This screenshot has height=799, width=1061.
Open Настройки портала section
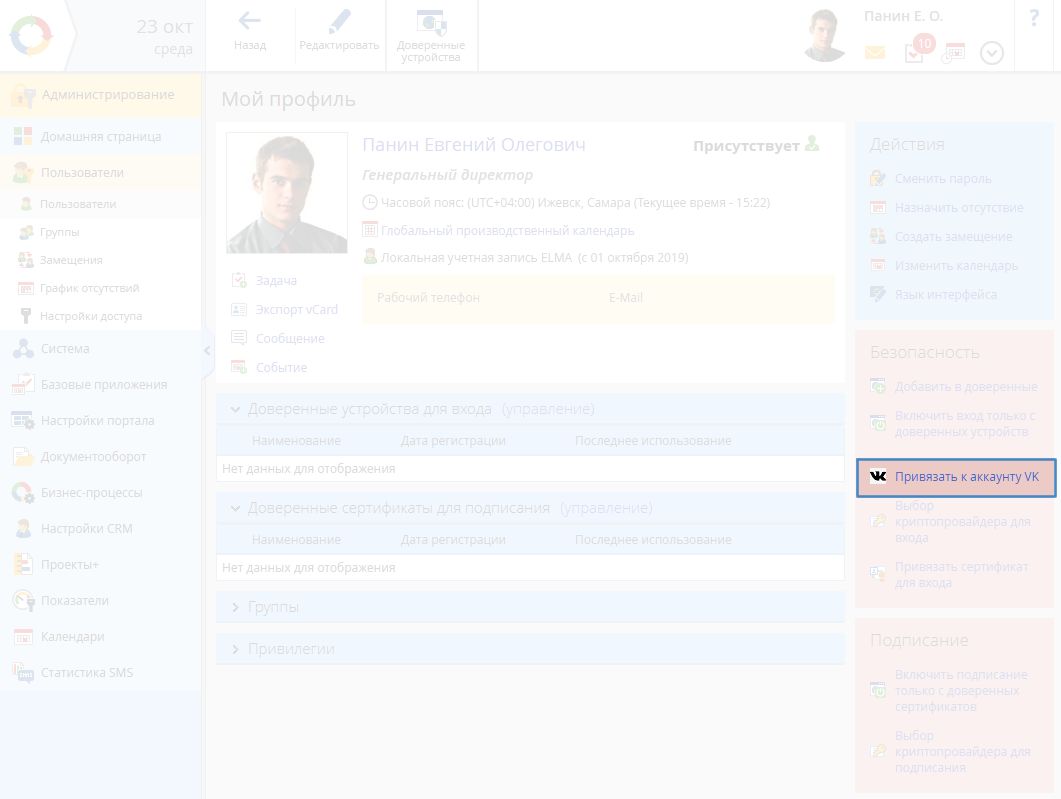tap(101, 421)
